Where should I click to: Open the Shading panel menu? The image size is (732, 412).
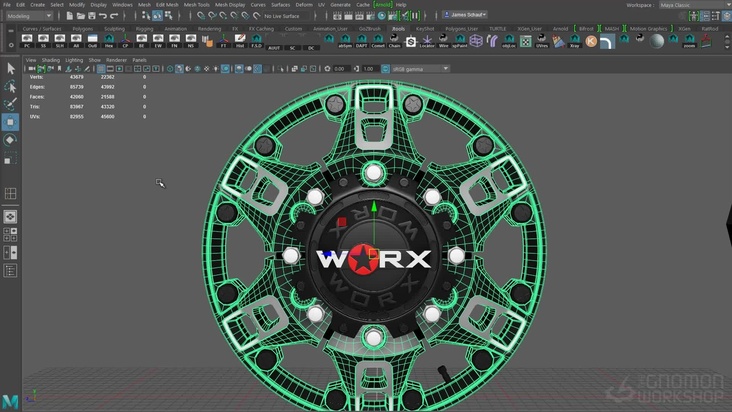tap(50, 60)
